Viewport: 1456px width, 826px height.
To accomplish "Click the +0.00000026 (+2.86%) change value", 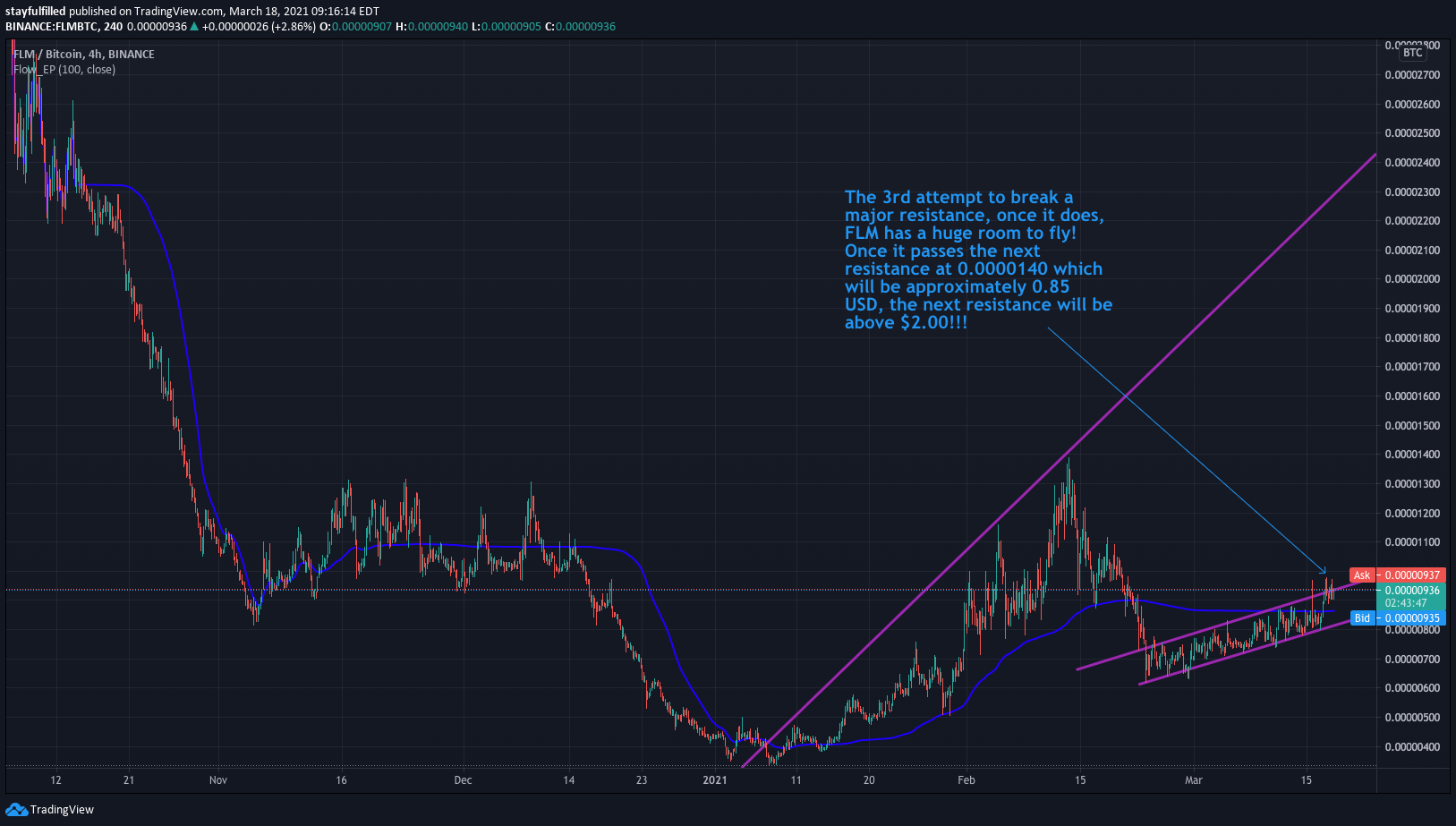I will pos(259,27).
